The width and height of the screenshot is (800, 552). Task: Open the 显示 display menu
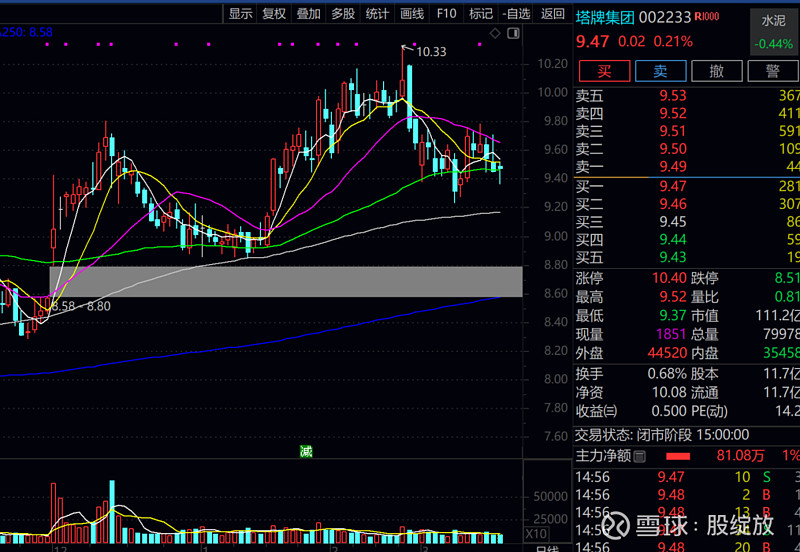pos(240,13)
